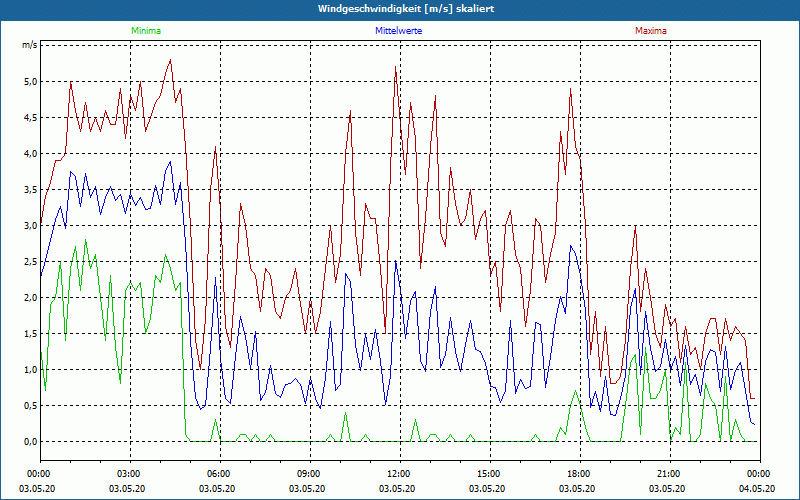The image size is (800, 500).
Task: Select the green 'Minima' legend label
Action: coord(146,31)
